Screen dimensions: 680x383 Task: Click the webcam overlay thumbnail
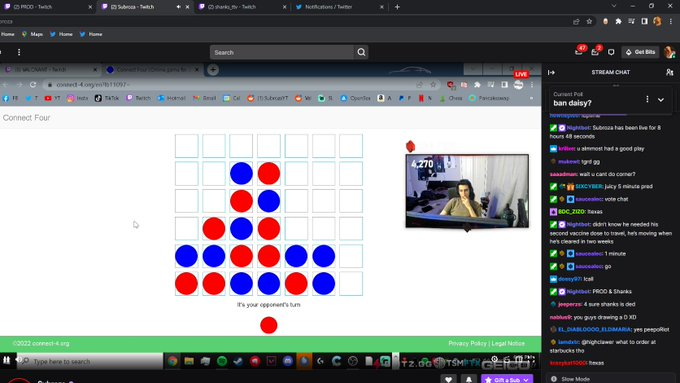pyautogui.click(x=467, y=191)
